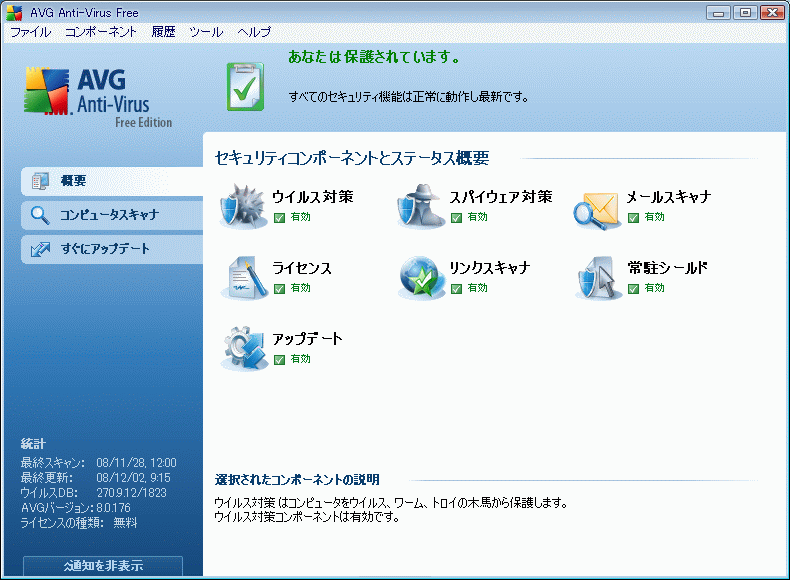This screenshot has height=580, width=790.
Task: Open the ツール menu
Action: [x=206, y=32]
